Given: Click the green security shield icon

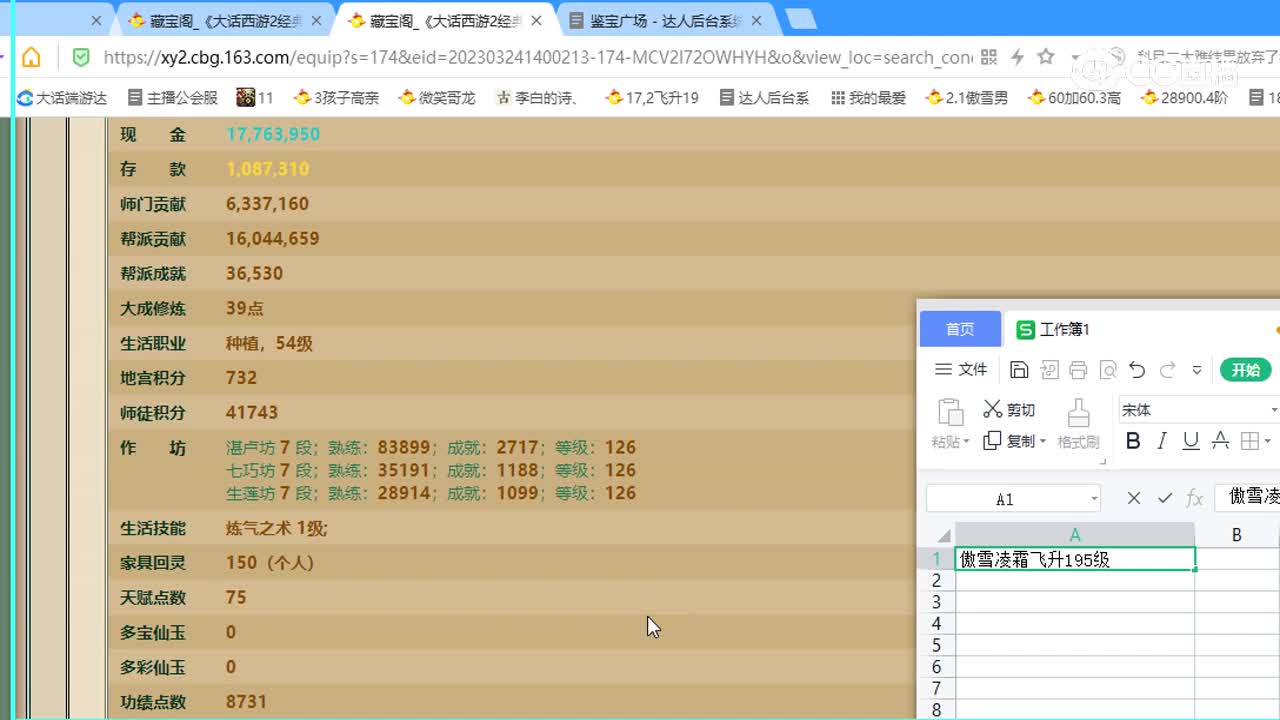Looking at the screenshot, I should (81, 57).
